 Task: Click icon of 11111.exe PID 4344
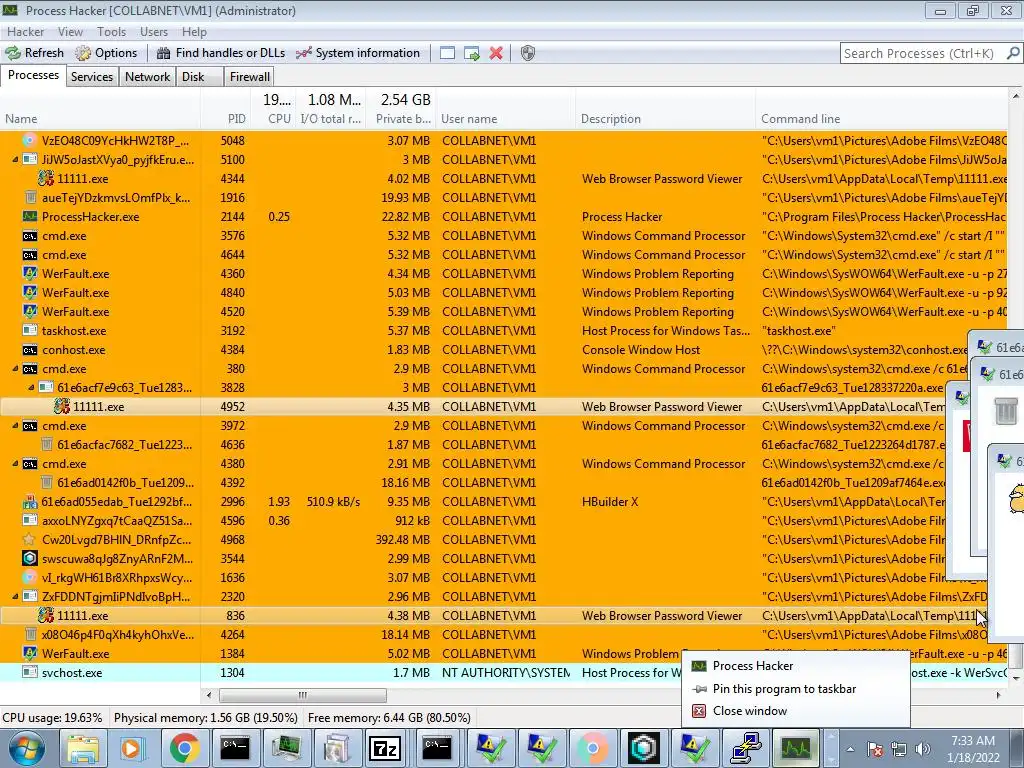(45, 178)
